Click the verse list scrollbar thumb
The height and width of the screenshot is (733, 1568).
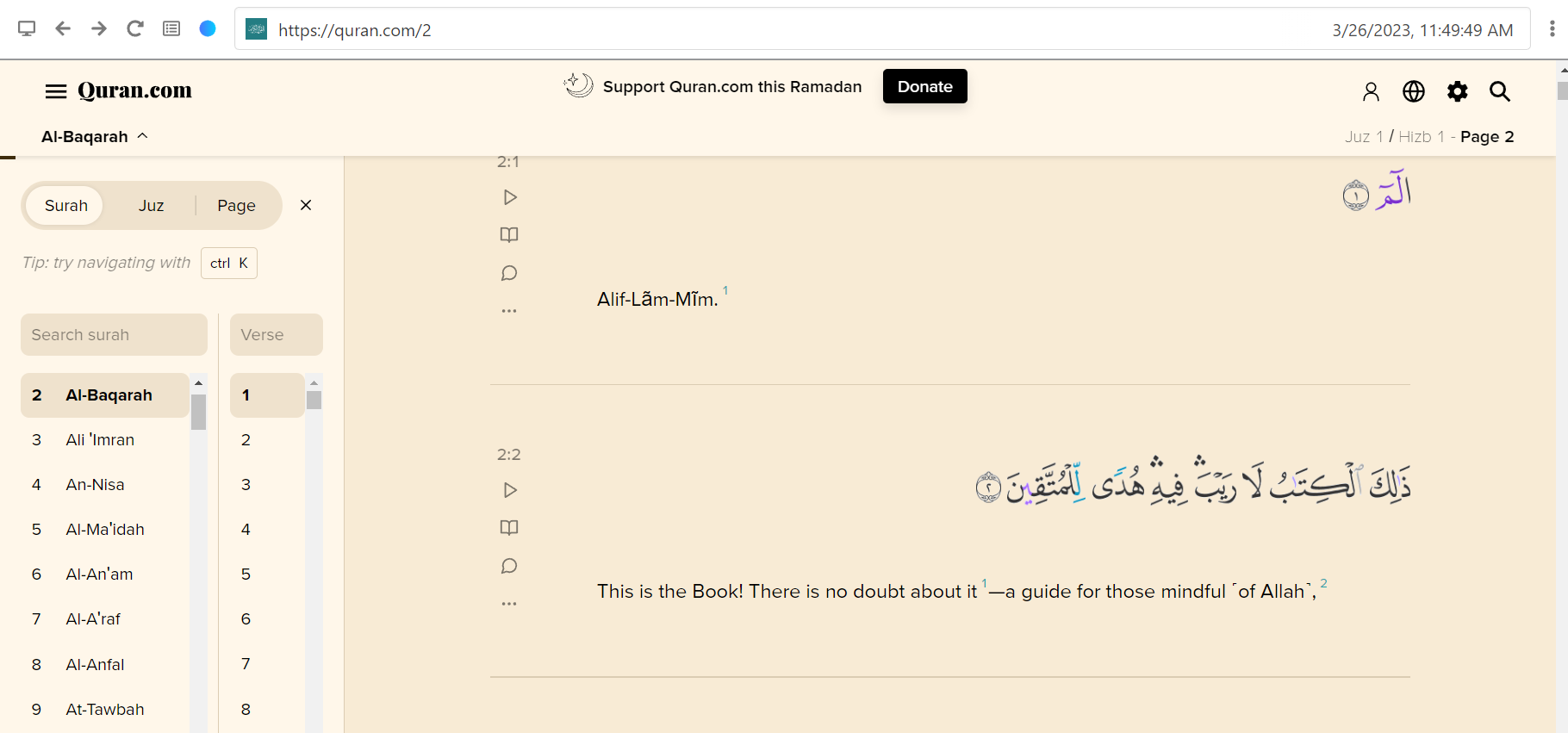pos(314,401)
